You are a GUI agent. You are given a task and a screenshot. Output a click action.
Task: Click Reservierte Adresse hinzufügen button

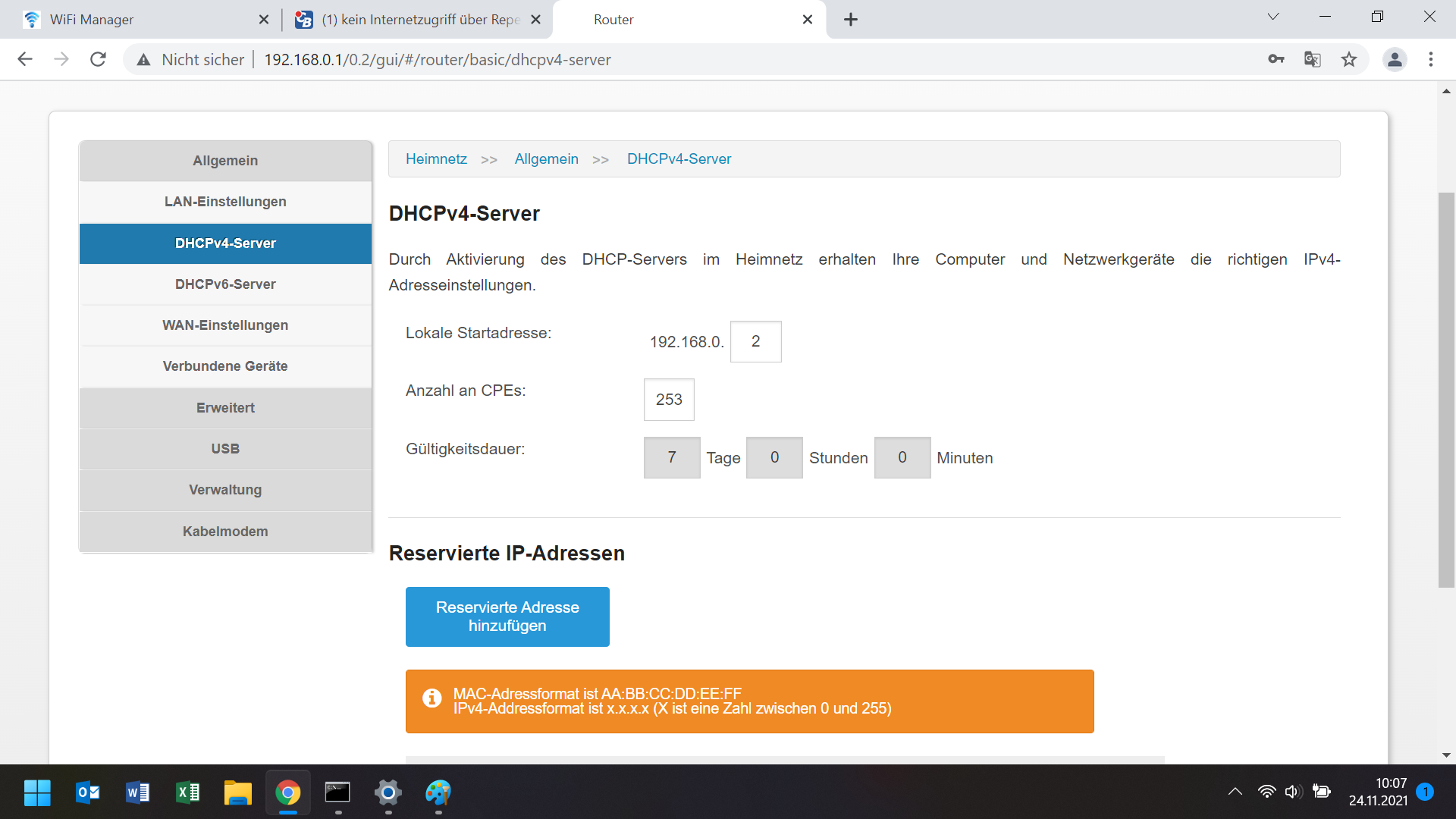coord(507,617)
